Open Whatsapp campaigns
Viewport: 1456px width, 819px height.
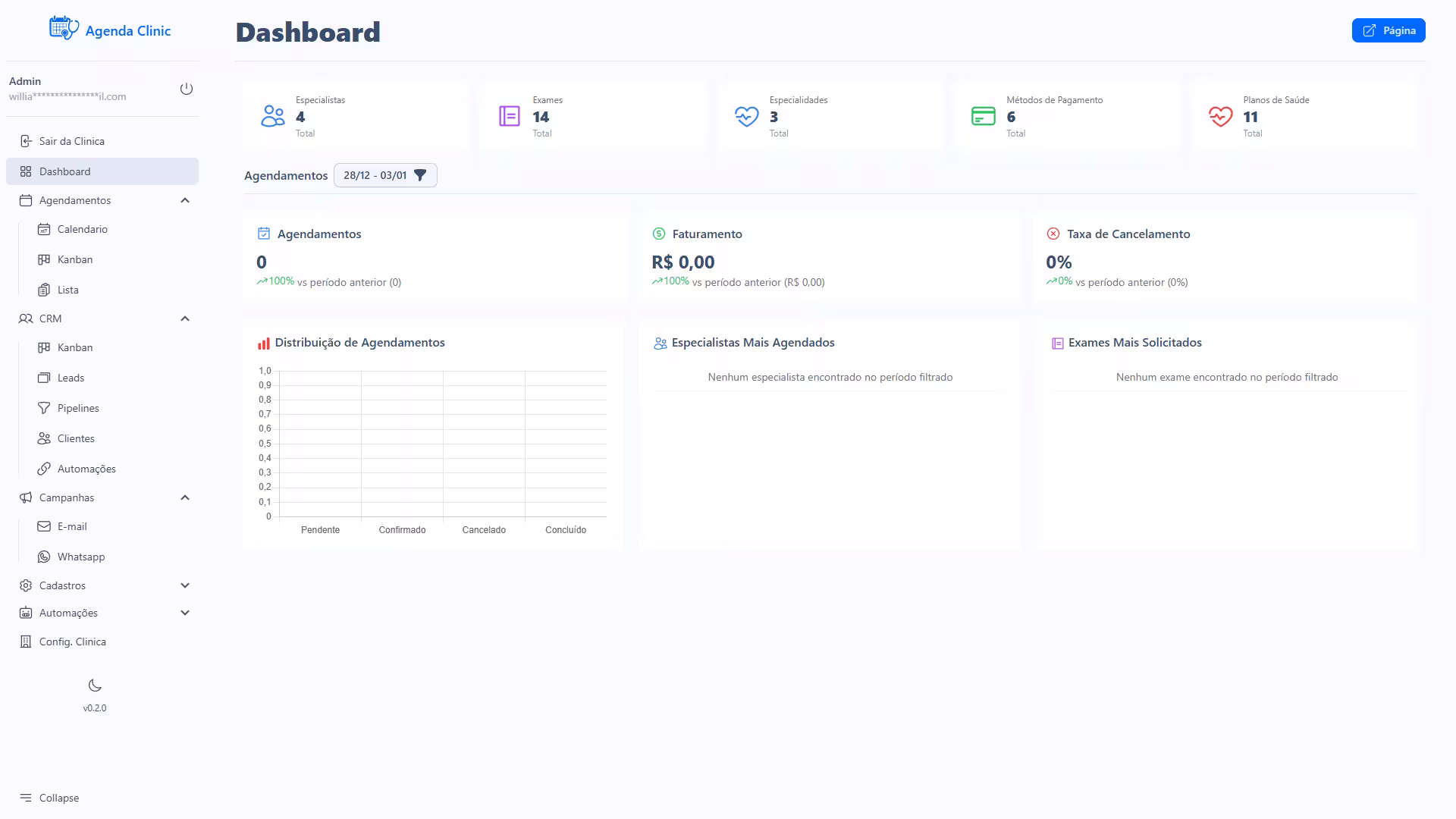pyautogui.click(x=111, y=557)
